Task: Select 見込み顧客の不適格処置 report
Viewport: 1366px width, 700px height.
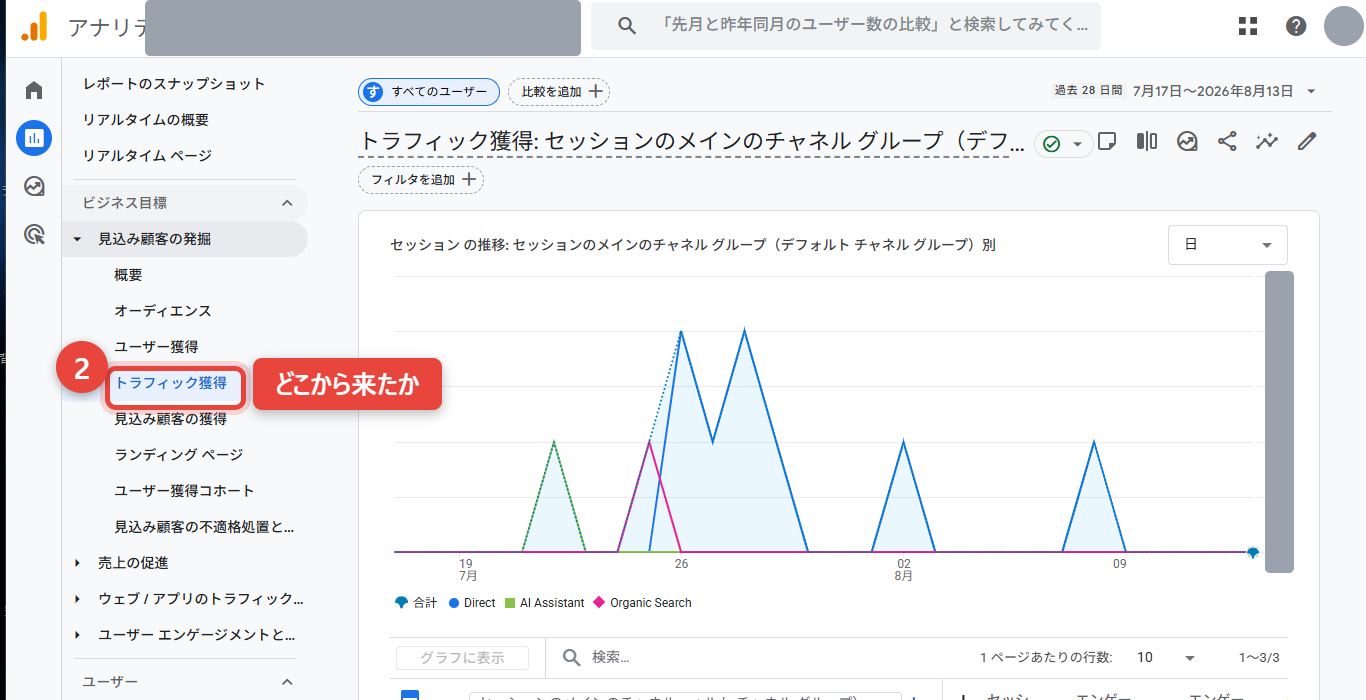Action: [205, 527]
